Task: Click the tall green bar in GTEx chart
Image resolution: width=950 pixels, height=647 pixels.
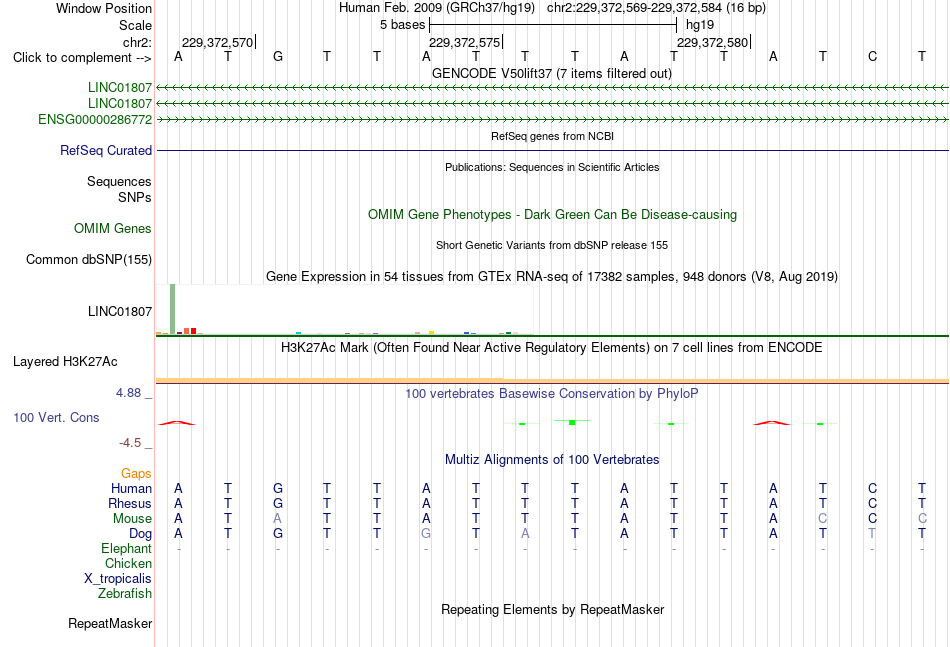Action: 173,309
